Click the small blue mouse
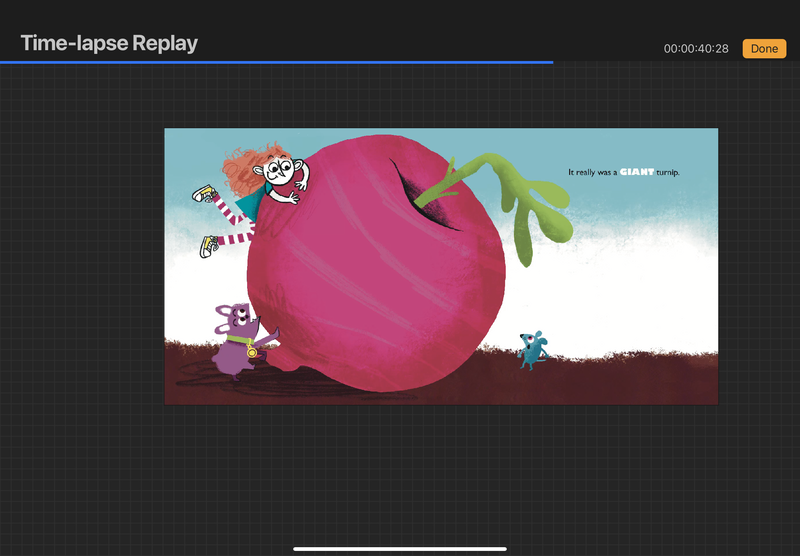This screenshot has width=800, height=556. pyautogui.click(x=533, y=349)
